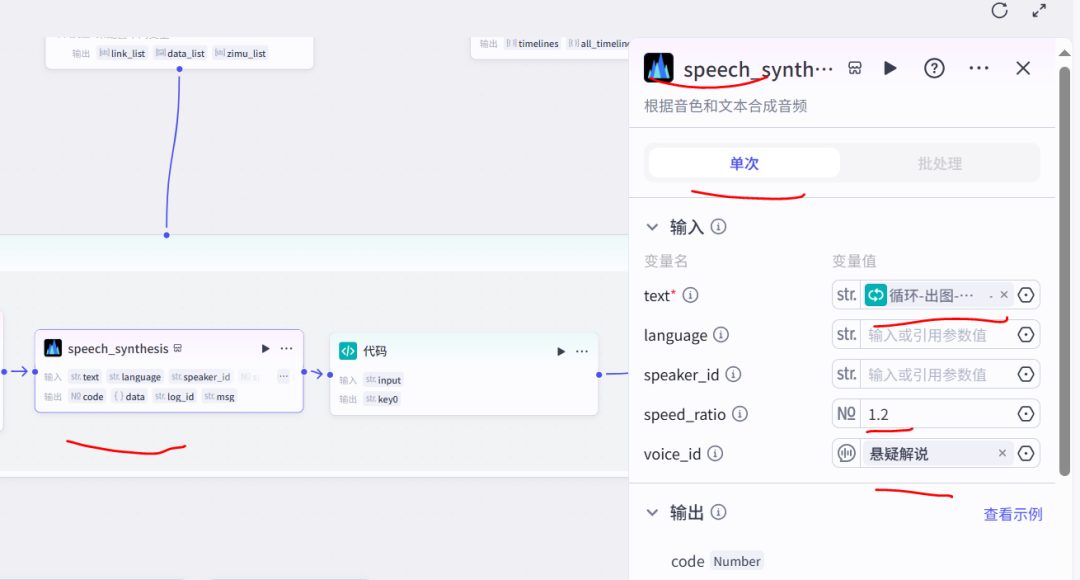Open help for the speech_synthesis node

[933, 68]
